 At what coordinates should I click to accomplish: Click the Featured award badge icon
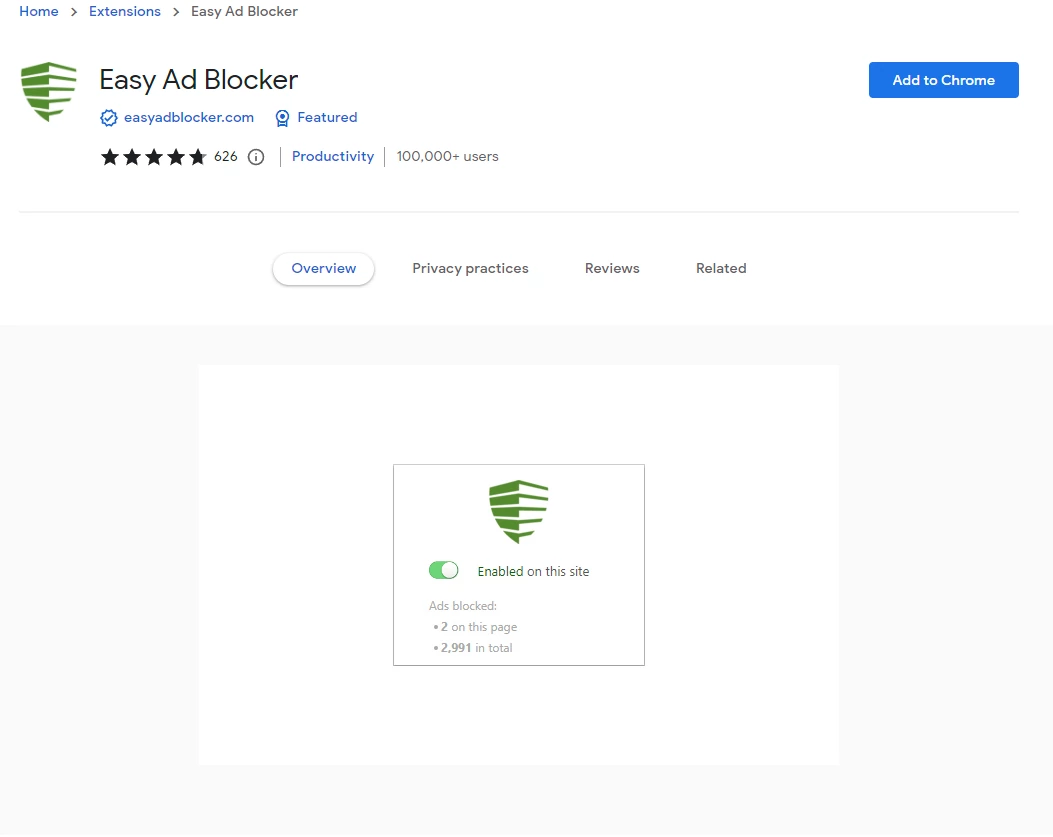point(283,118)
